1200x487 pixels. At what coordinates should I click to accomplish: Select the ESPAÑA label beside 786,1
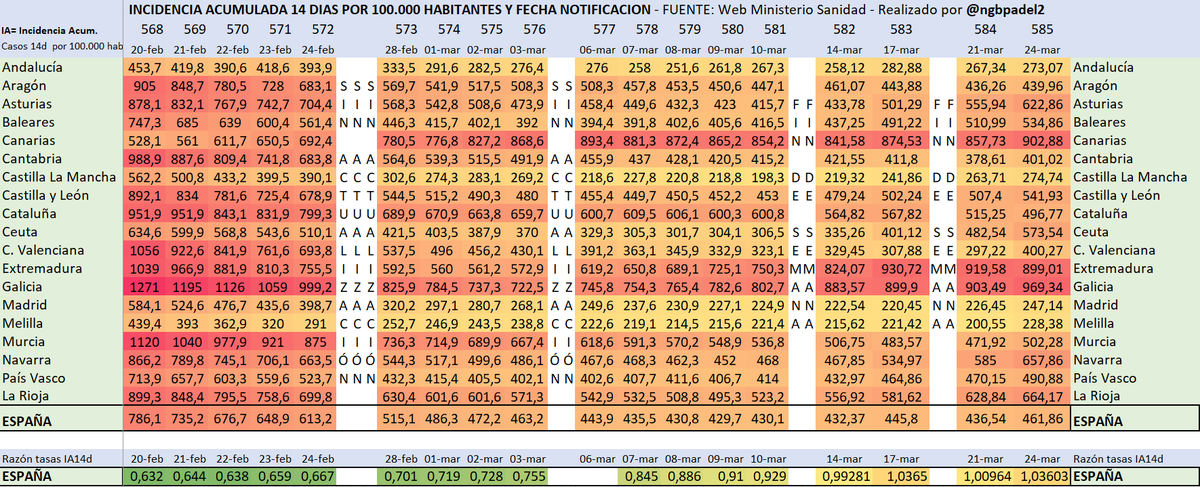click(27, 421)
